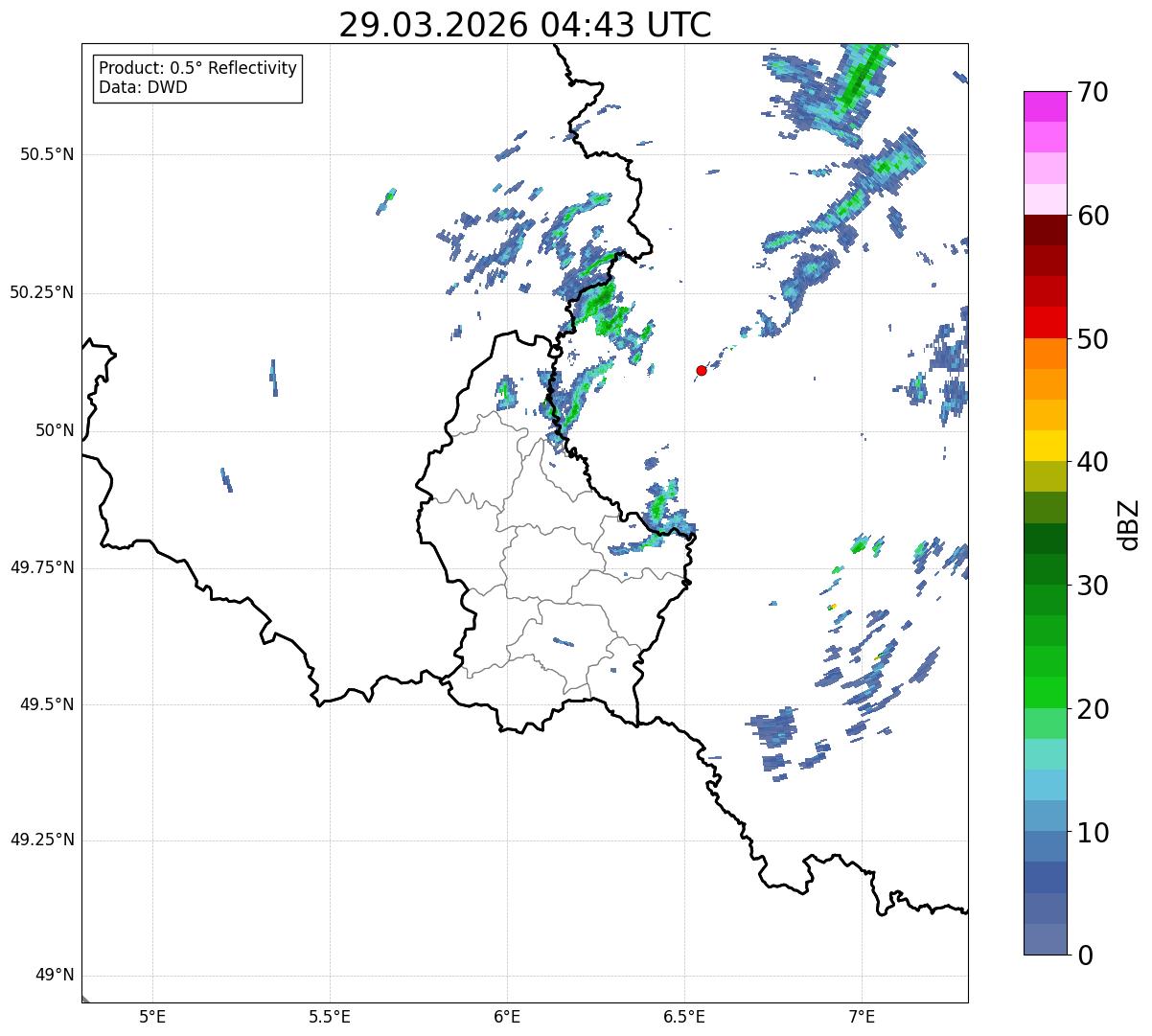Click the 49.5°N latitude label
The height and width of the screenshot is (1036, 1152).
point(47,704)
